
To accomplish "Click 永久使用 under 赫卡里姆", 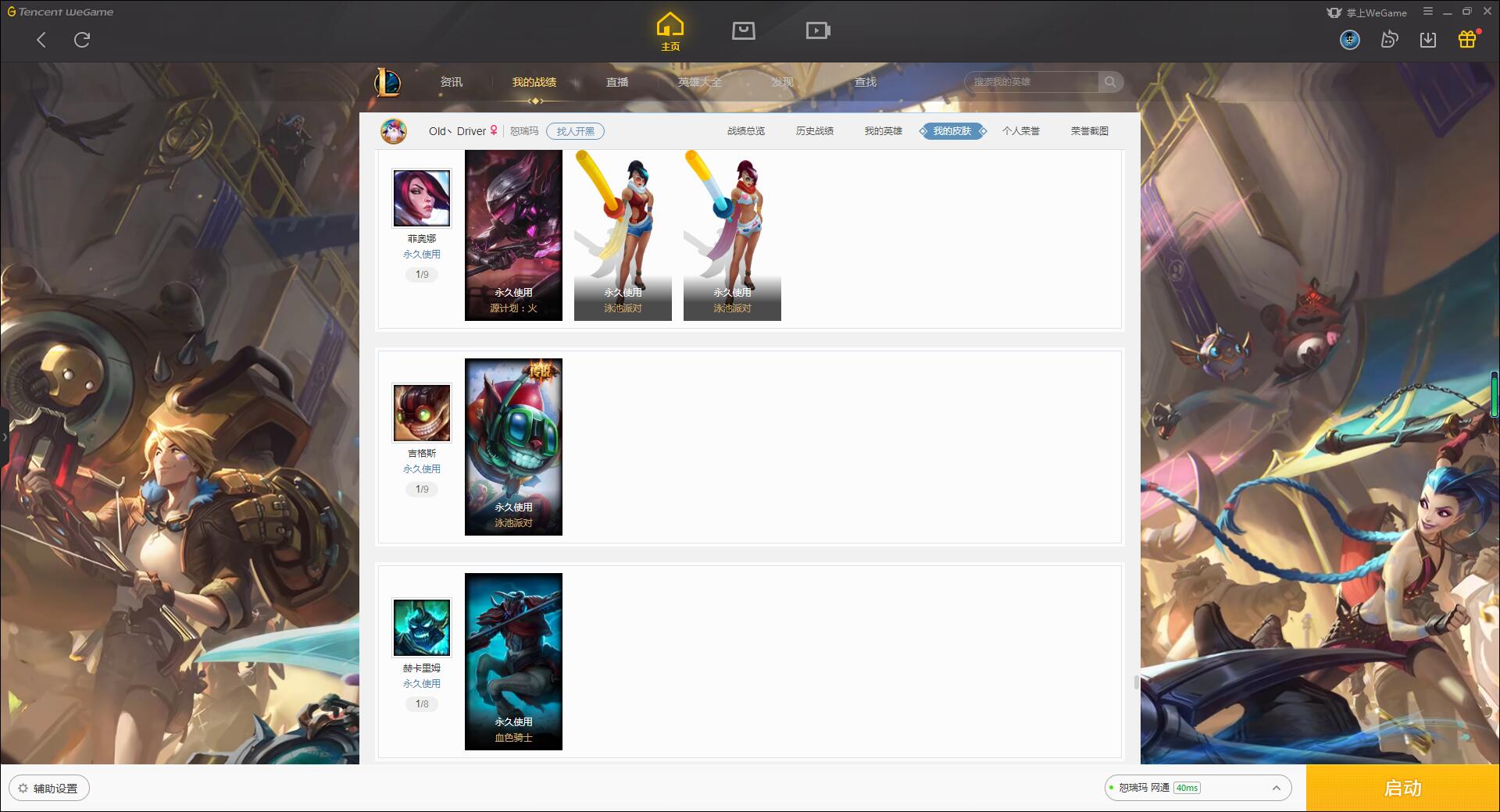I will 422,684.
